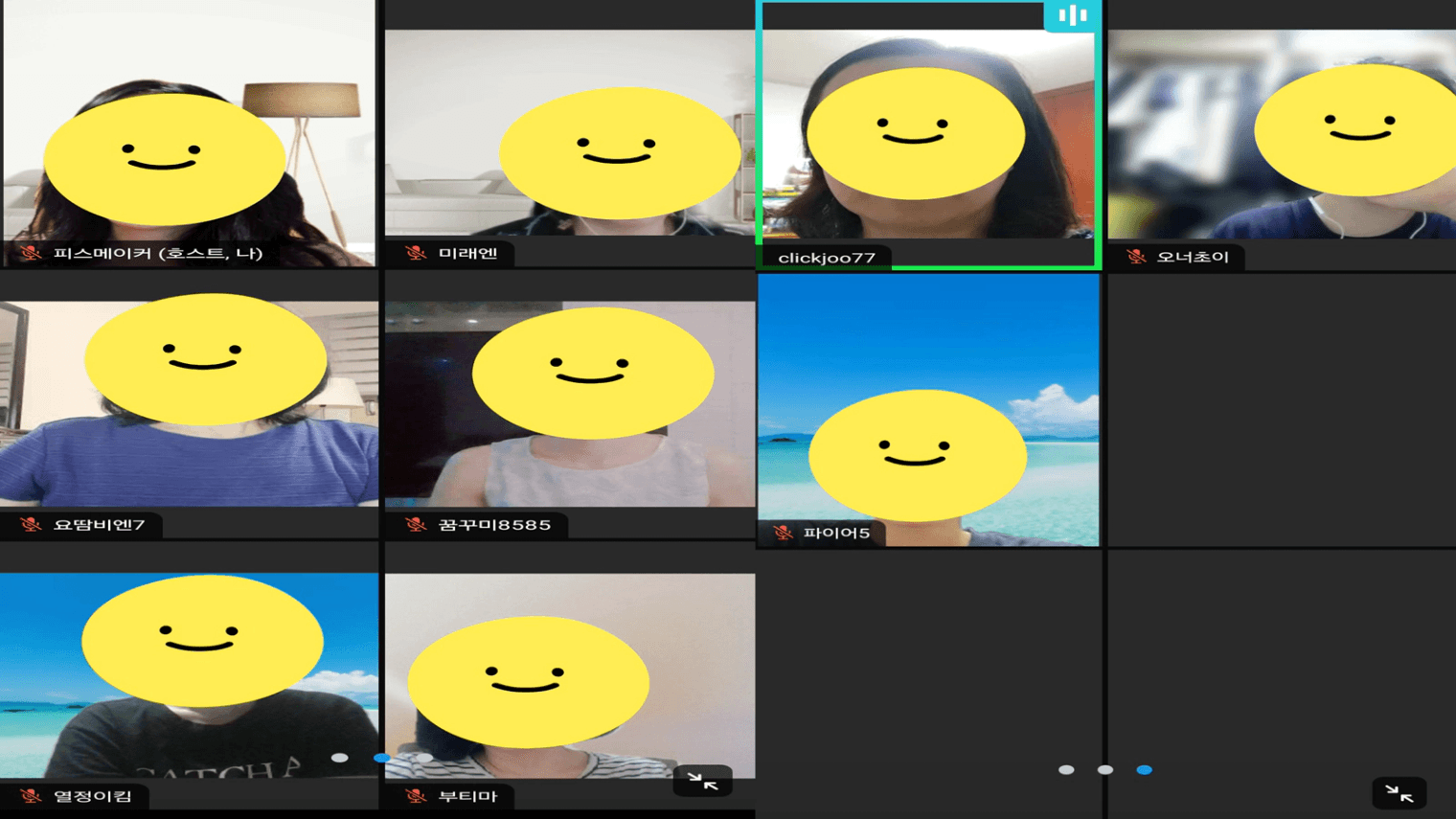The height and width of the screenshot is (819, 1456).
Task: Select the 오너초이 video tile
Action: click(x=1282, y=134)
